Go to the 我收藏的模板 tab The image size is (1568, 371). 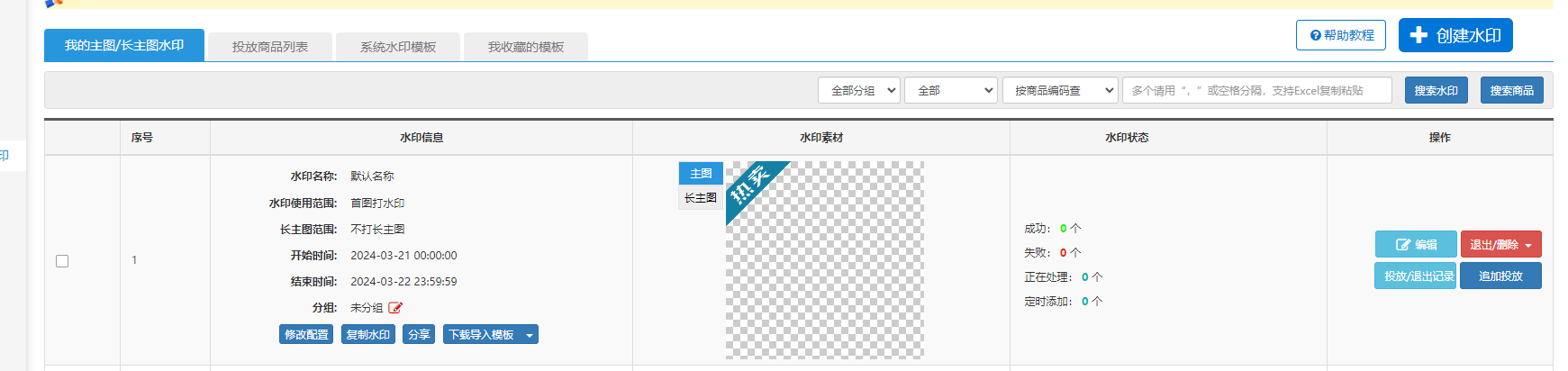pyautogui.click(x=526, y=47)
